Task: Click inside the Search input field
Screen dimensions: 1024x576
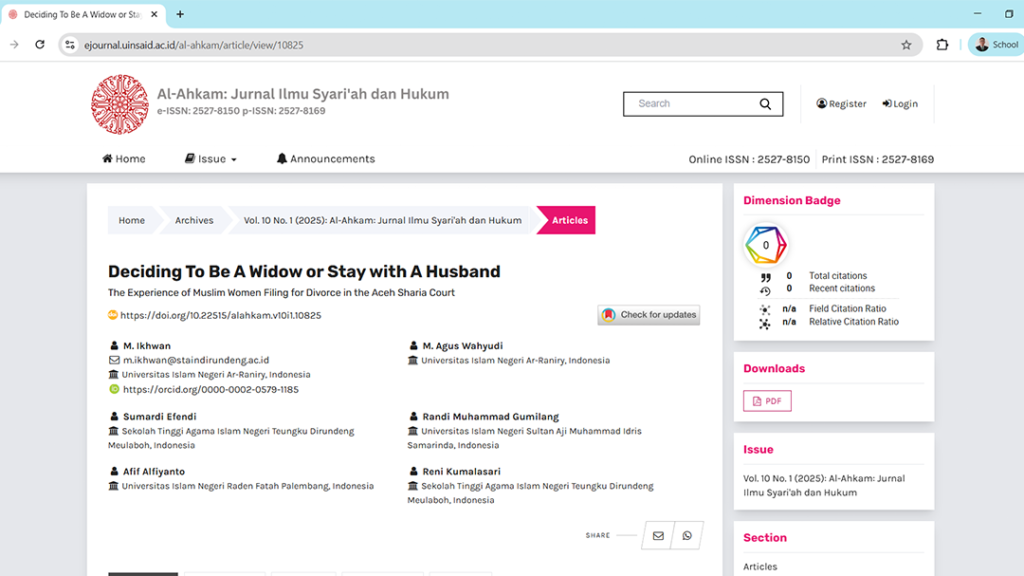Action: click(x=690, y=104)
